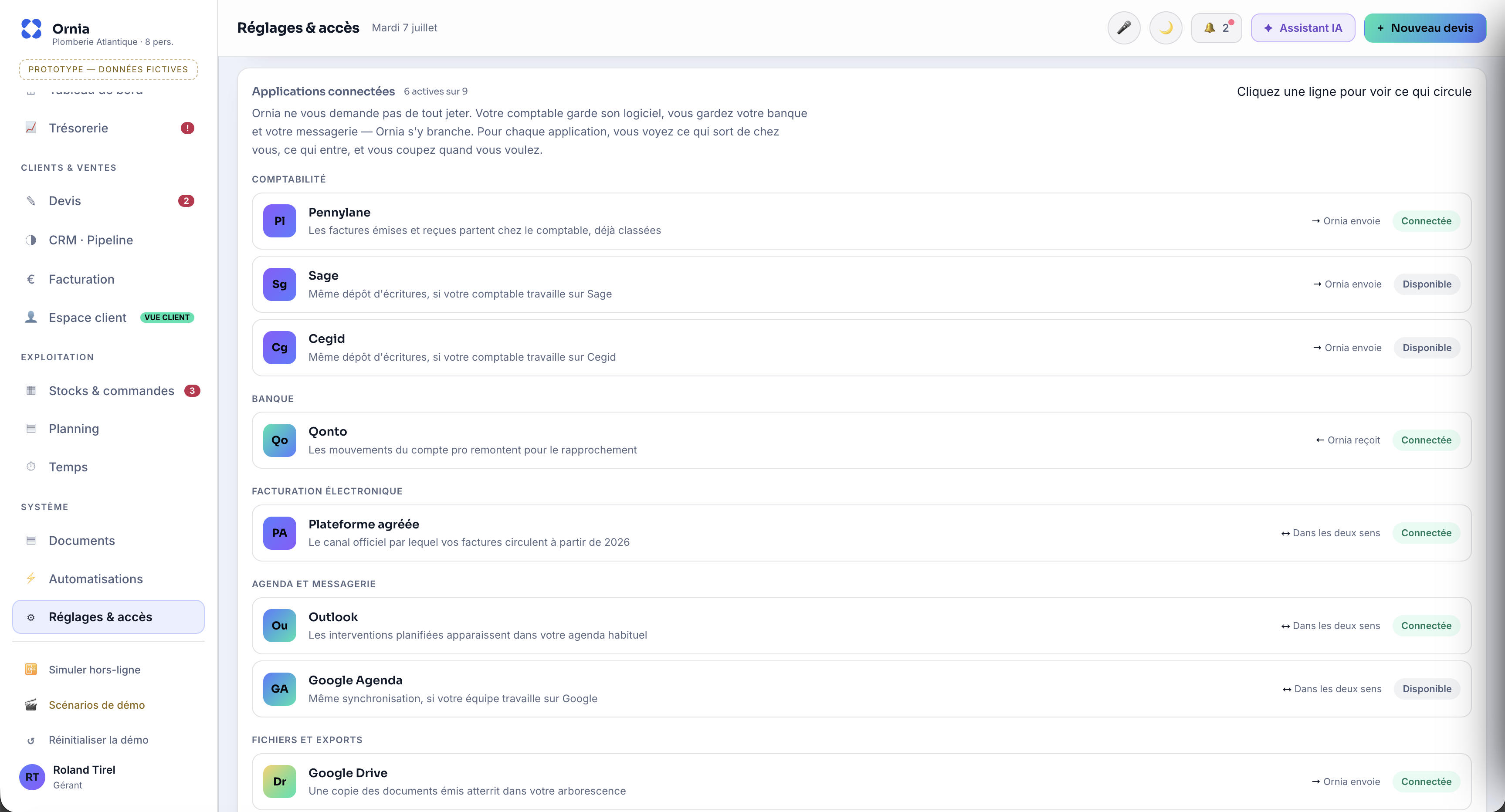Click the Devis badge showing 2
This screenshot has height=812, width=1505.
tap(186, 200)
